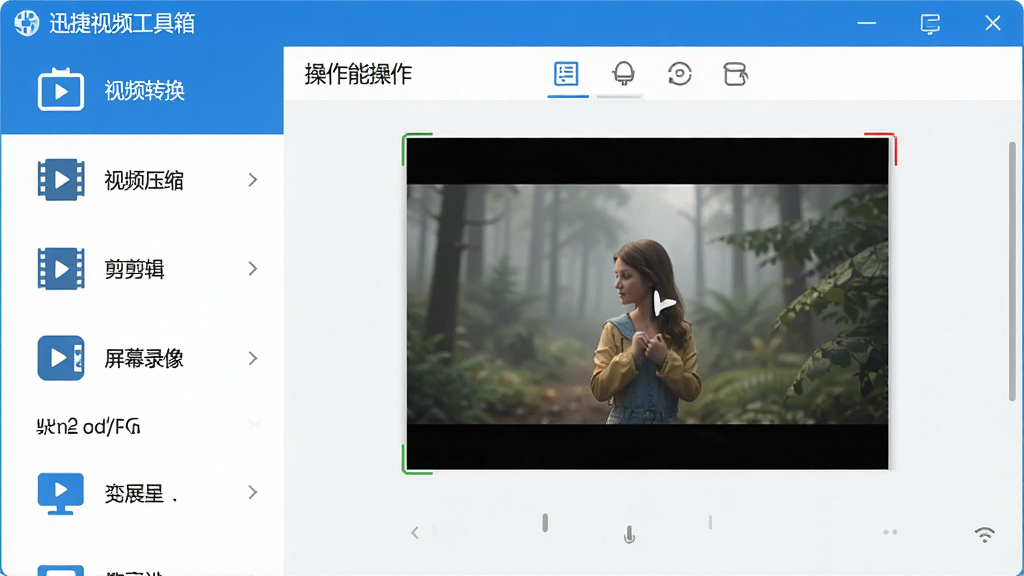
Task: Click the vertical scrollbar on right edge
Action: [1012, 271]
